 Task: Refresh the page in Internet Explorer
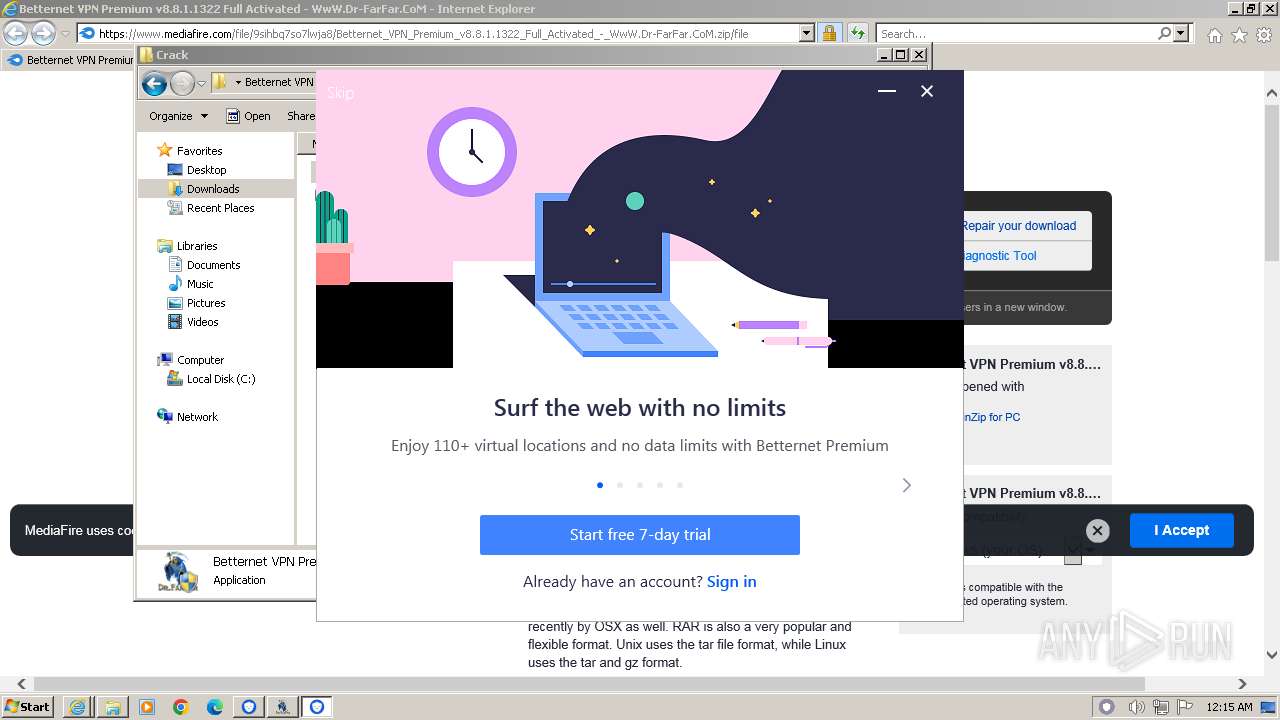857,33
